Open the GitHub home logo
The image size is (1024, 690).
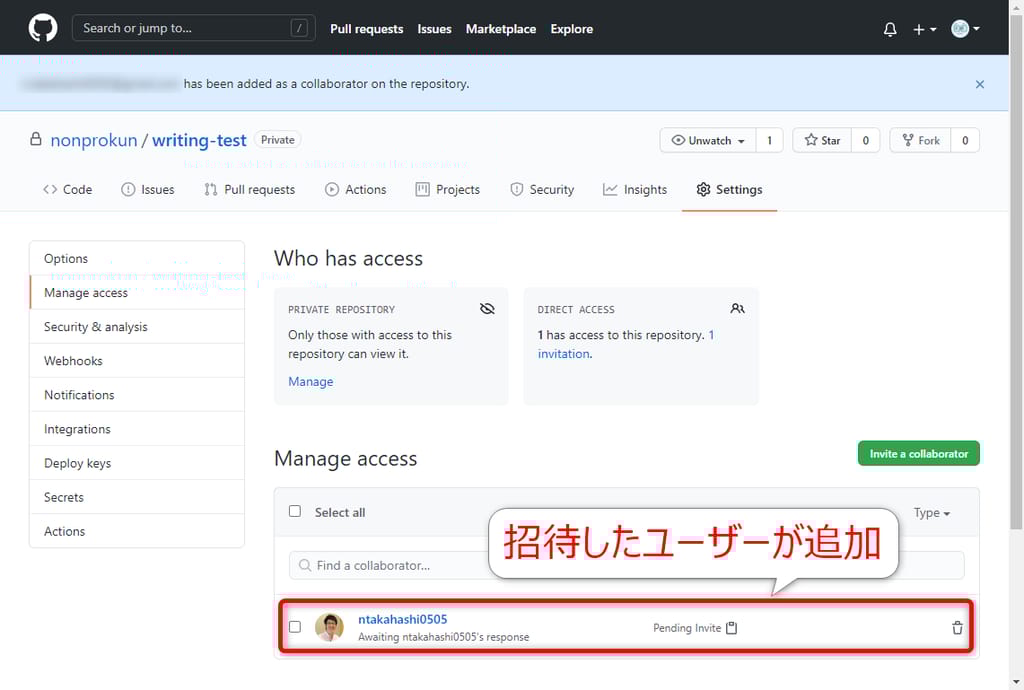click(x=42, y=28)
